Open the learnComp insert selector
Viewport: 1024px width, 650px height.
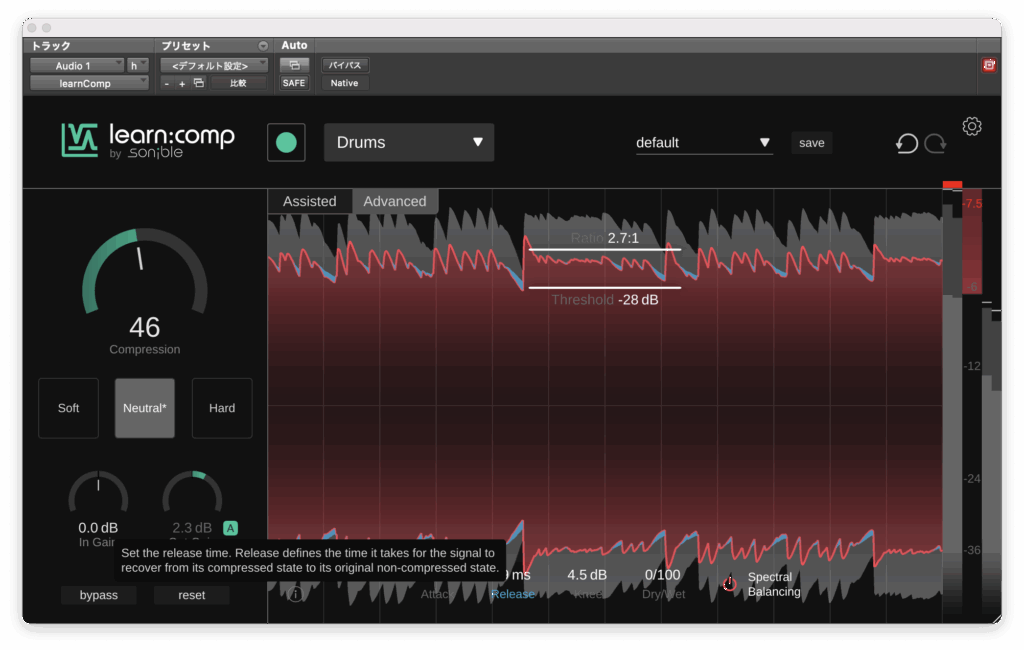coord(89,84)
